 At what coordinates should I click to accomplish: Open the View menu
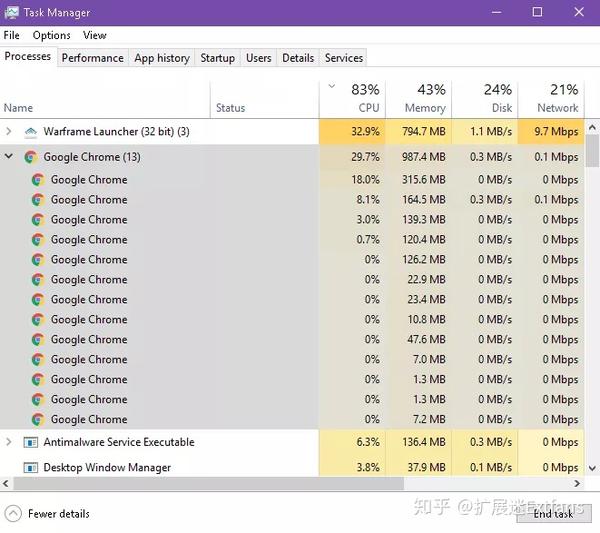95,35
